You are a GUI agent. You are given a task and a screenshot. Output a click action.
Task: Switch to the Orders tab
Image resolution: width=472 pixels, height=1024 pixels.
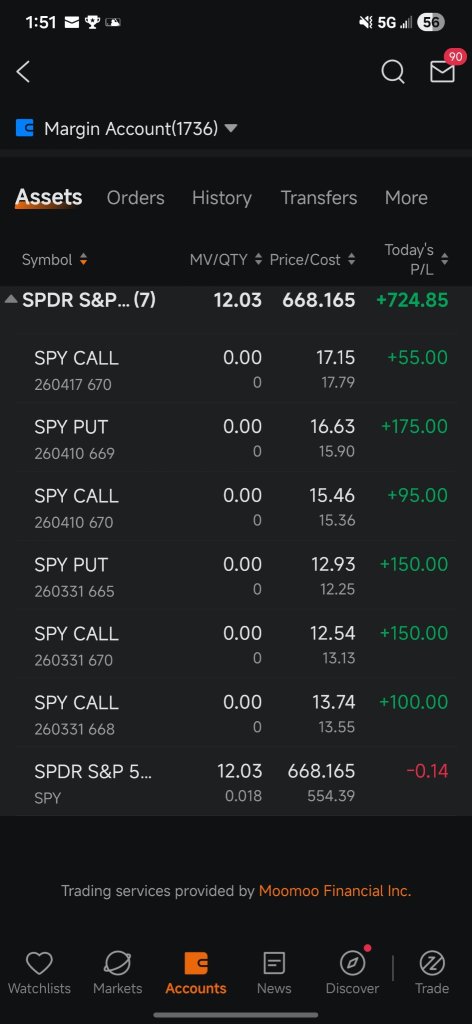pos(136,198)
